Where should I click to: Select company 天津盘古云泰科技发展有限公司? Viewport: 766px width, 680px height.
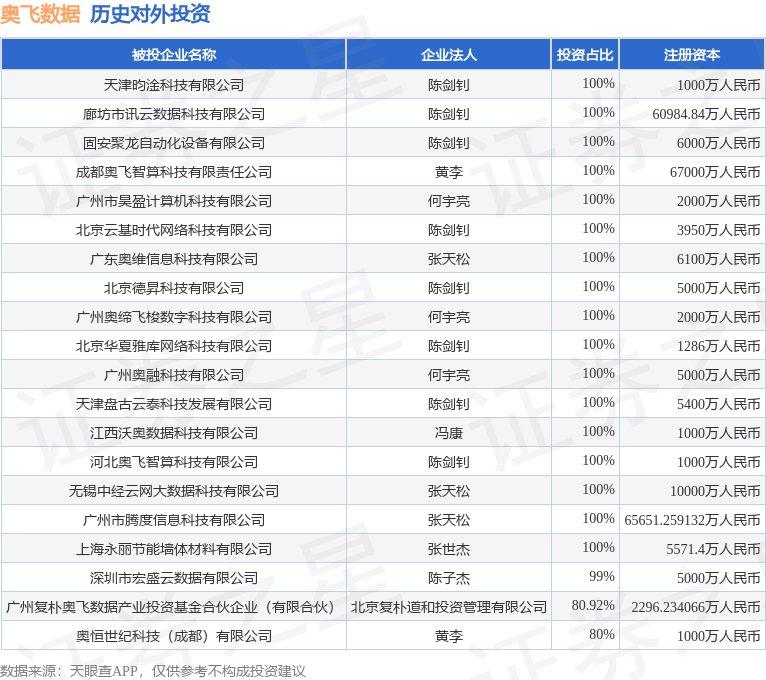(x=174, y=404)
